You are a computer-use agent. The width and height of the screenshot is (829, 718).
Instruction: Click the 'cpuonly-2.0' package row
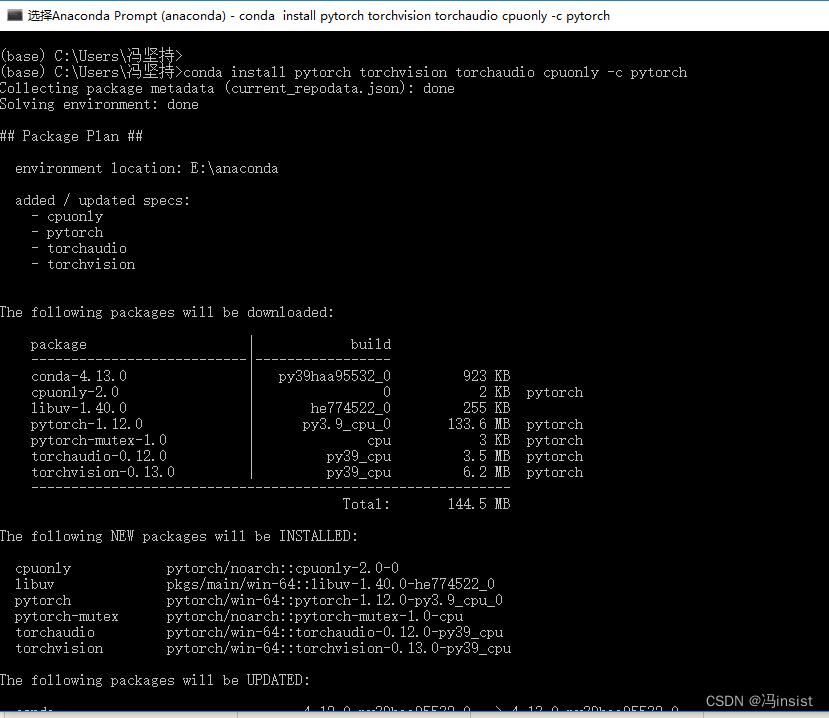click(x=307, y=392)
